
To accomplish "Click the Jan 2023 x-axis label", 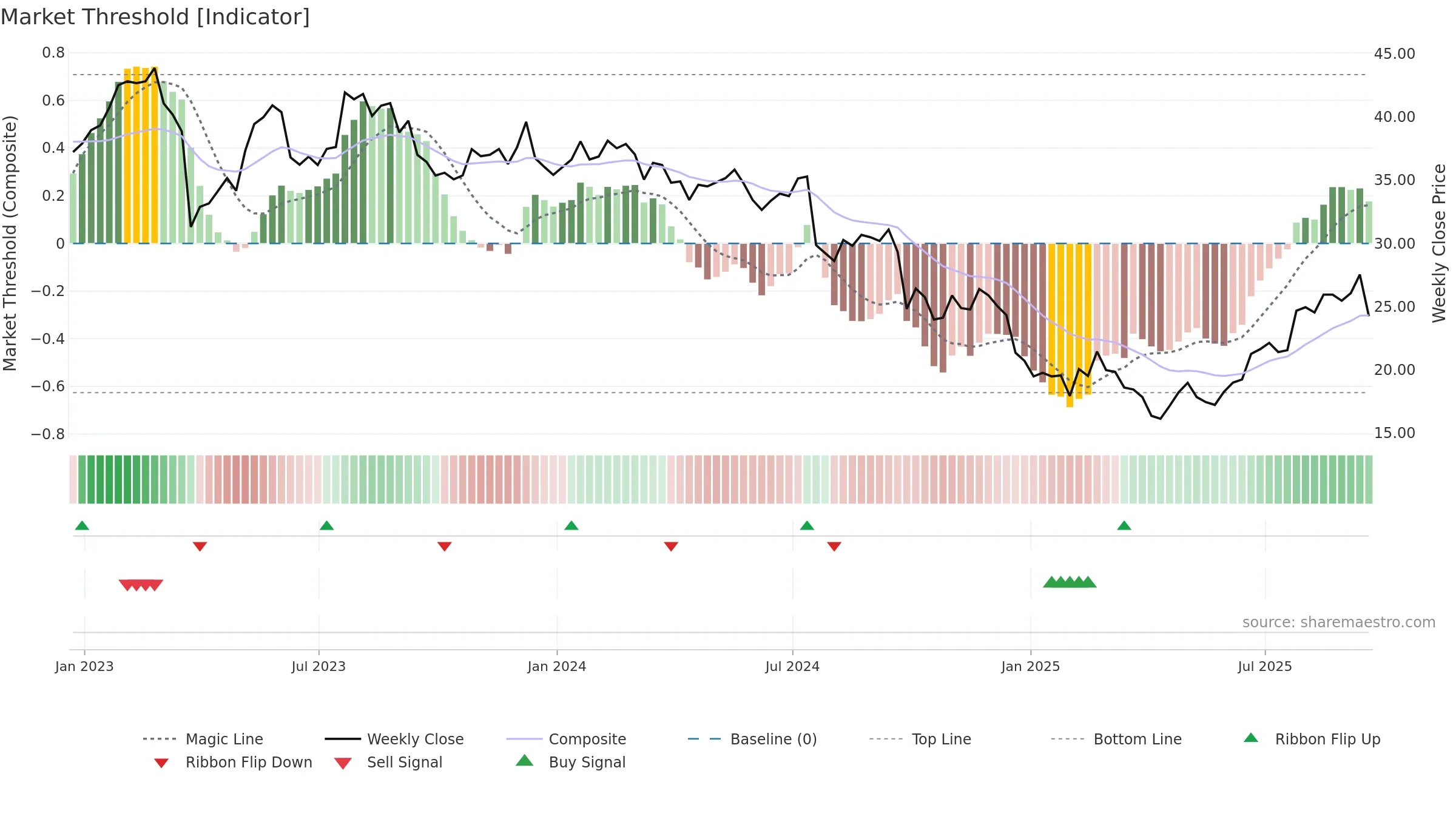I will [x=84, y=666].
